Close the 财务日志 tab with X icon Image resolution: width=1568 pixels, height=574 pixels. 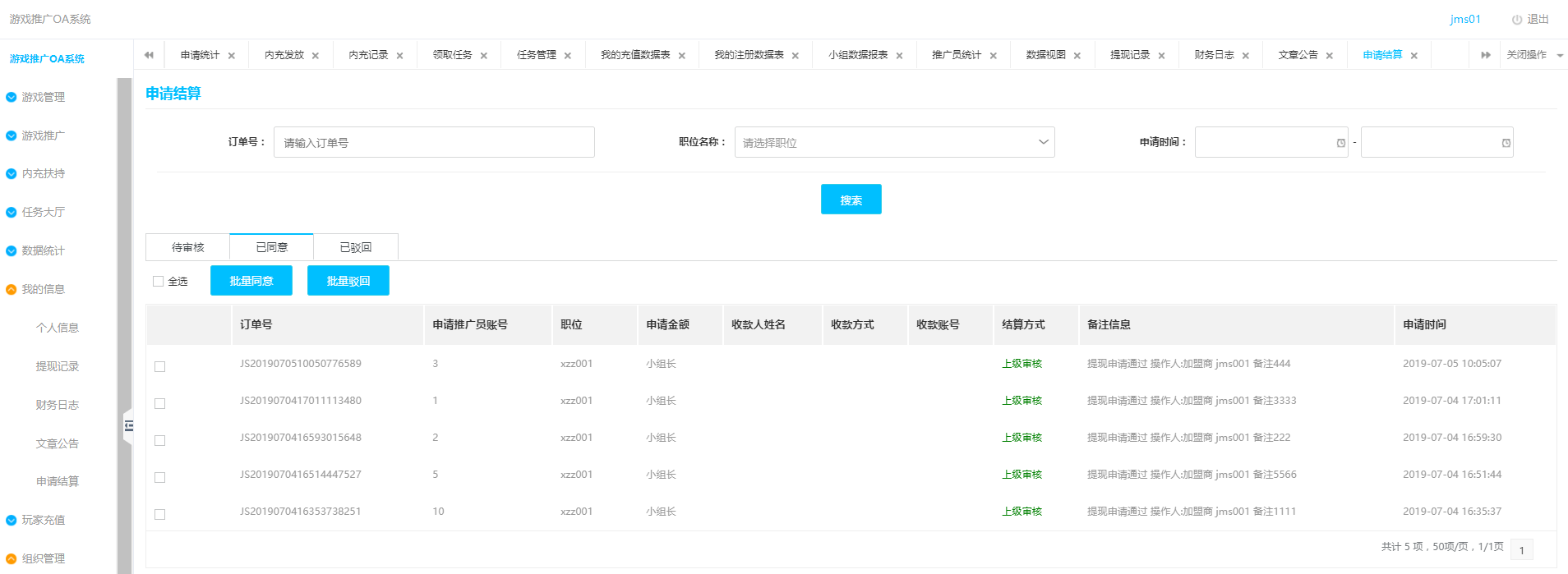pos(1246,56)
